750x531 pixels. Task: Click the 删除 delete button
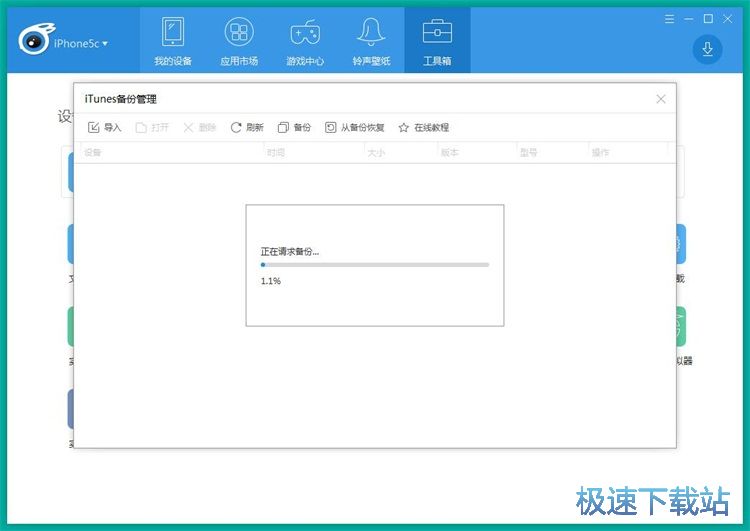click(x=200, y=127)
